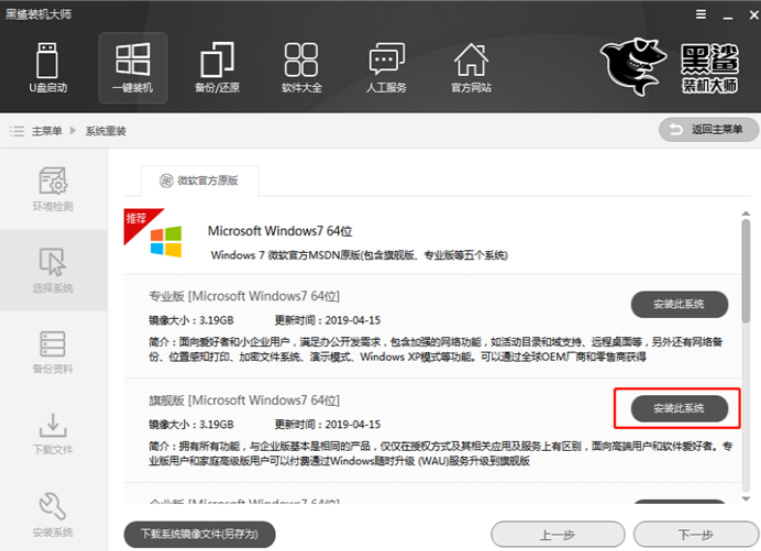Select the 安装系统 step in sidebar
The image size is (761, 551).
[53, 515]
